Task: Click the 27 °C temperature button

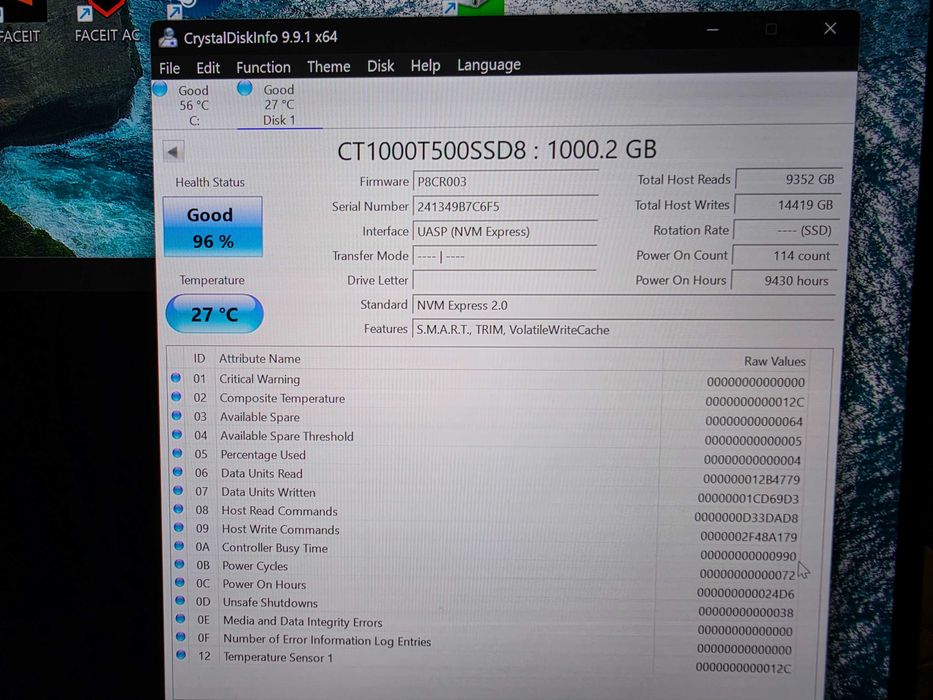Action: (214, 314)
